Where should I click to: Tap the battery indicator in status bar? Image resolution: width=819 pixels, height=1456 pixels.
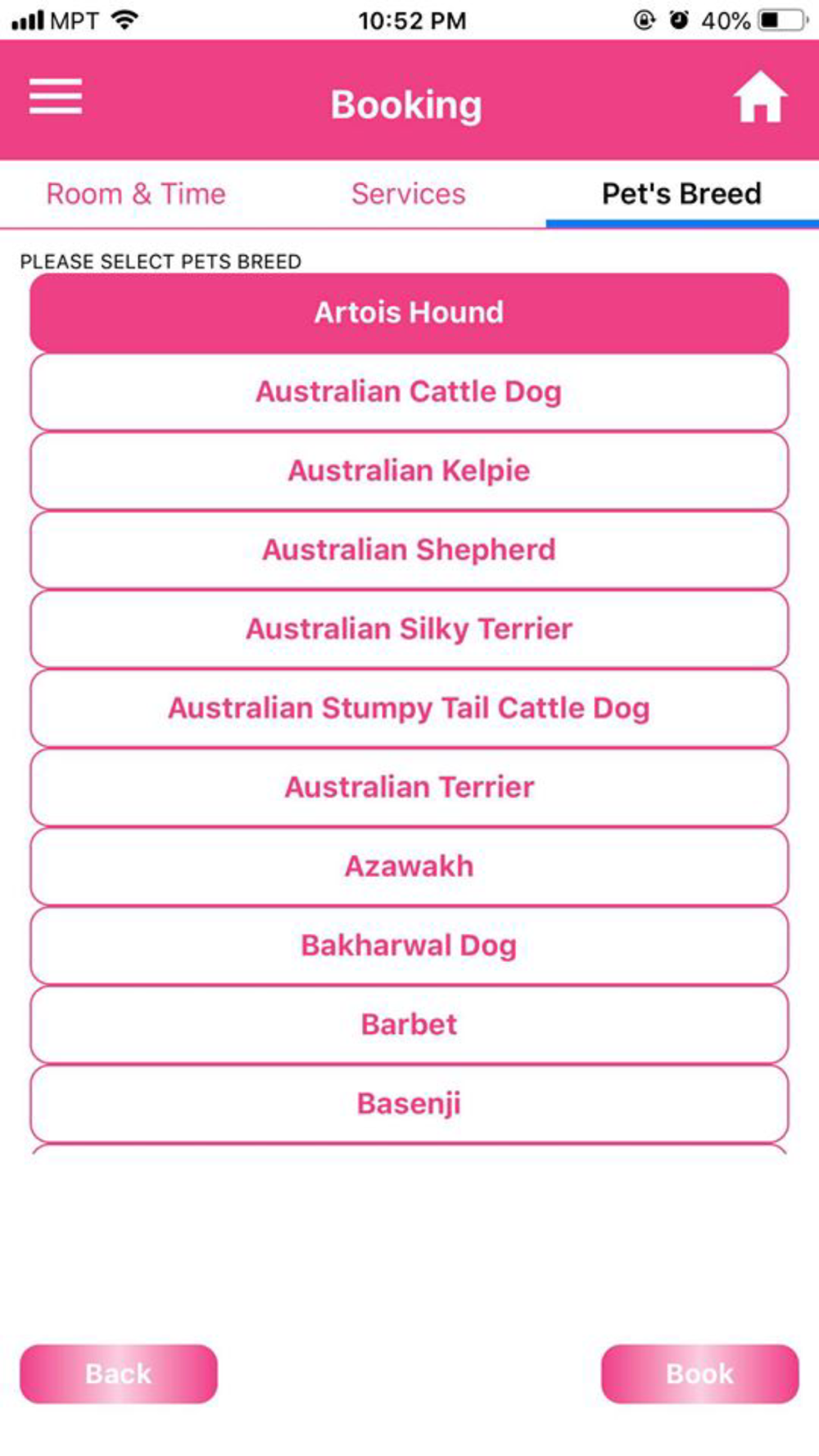pyautogui.click(x=783, y=20)
